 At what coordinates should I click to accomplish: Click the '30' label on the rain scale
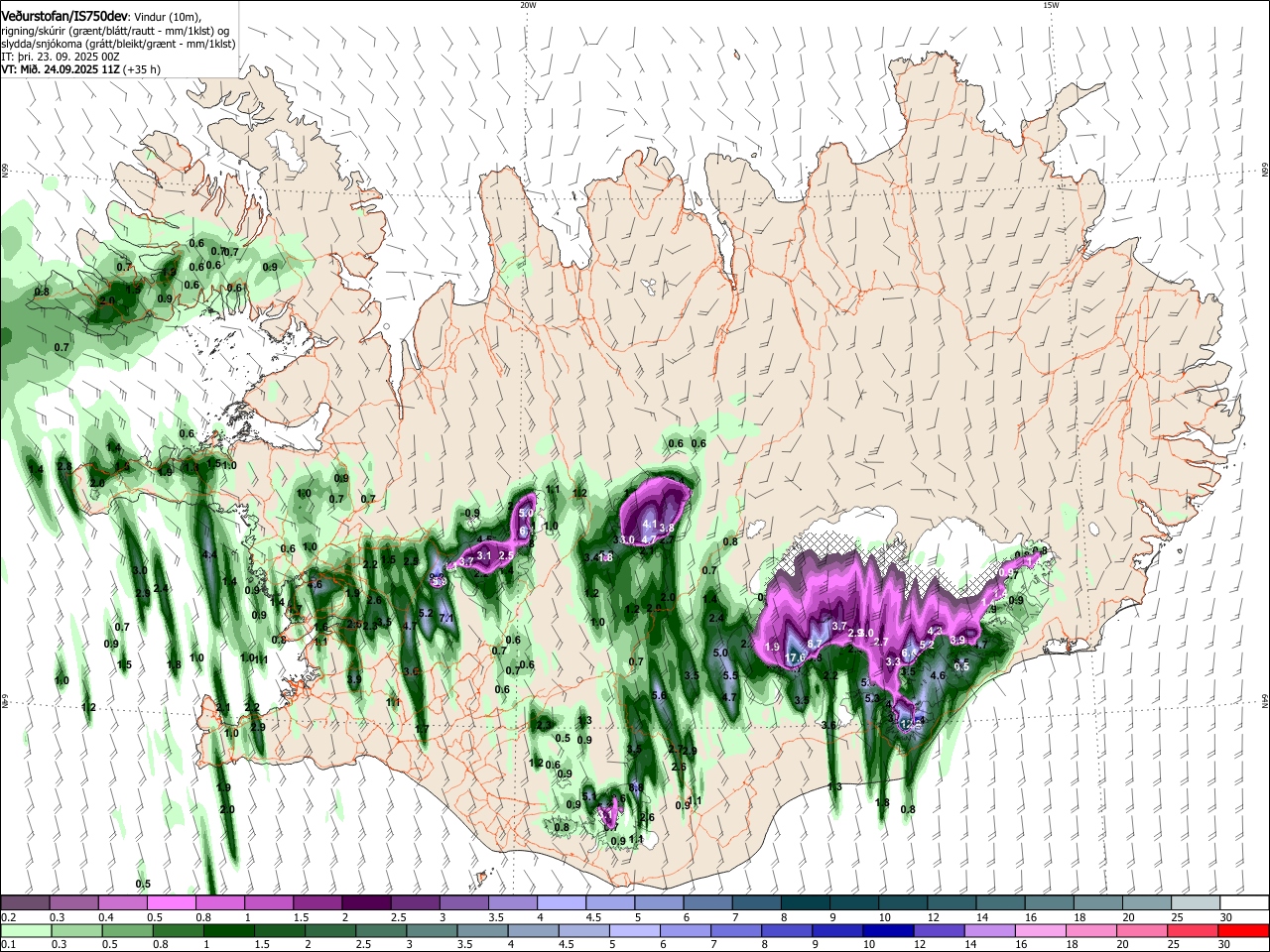[x=1223, y=944]
